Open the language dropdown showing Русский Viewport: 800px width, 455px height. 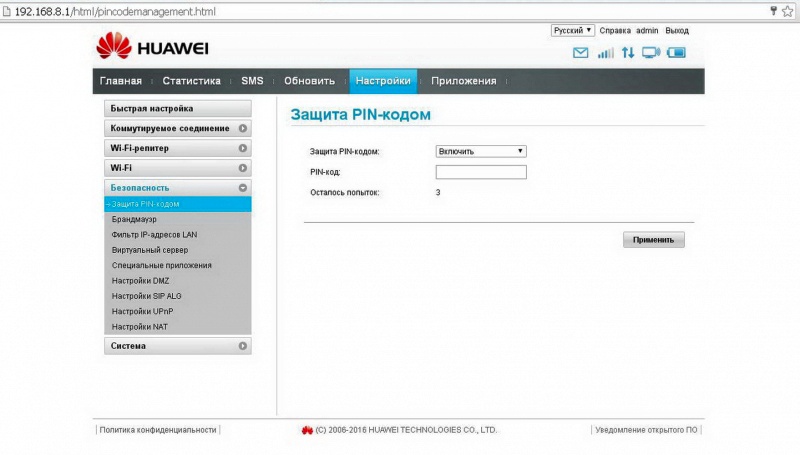(572, 31)
